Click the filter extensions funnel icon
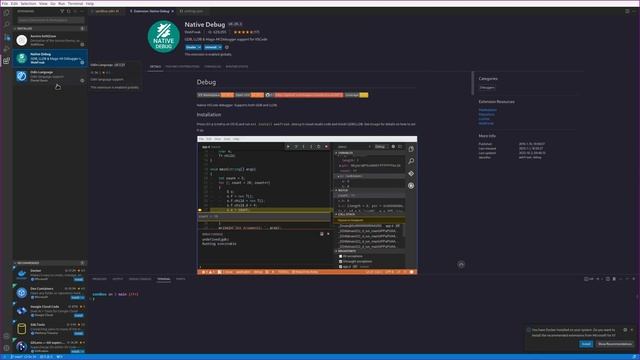 [62, 11]
